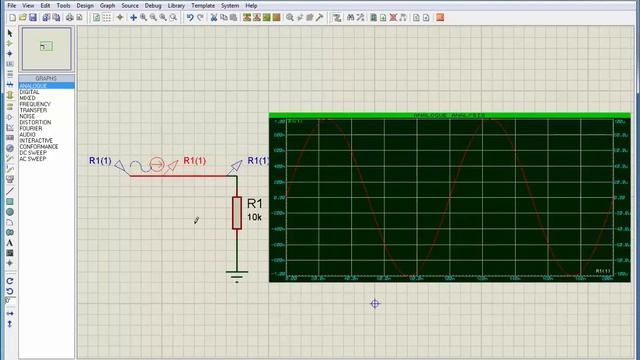Click the green Analogue Analysis graph title bar
Image resolution: width=640 pixels, height=360 pixels.
[449, 116]
